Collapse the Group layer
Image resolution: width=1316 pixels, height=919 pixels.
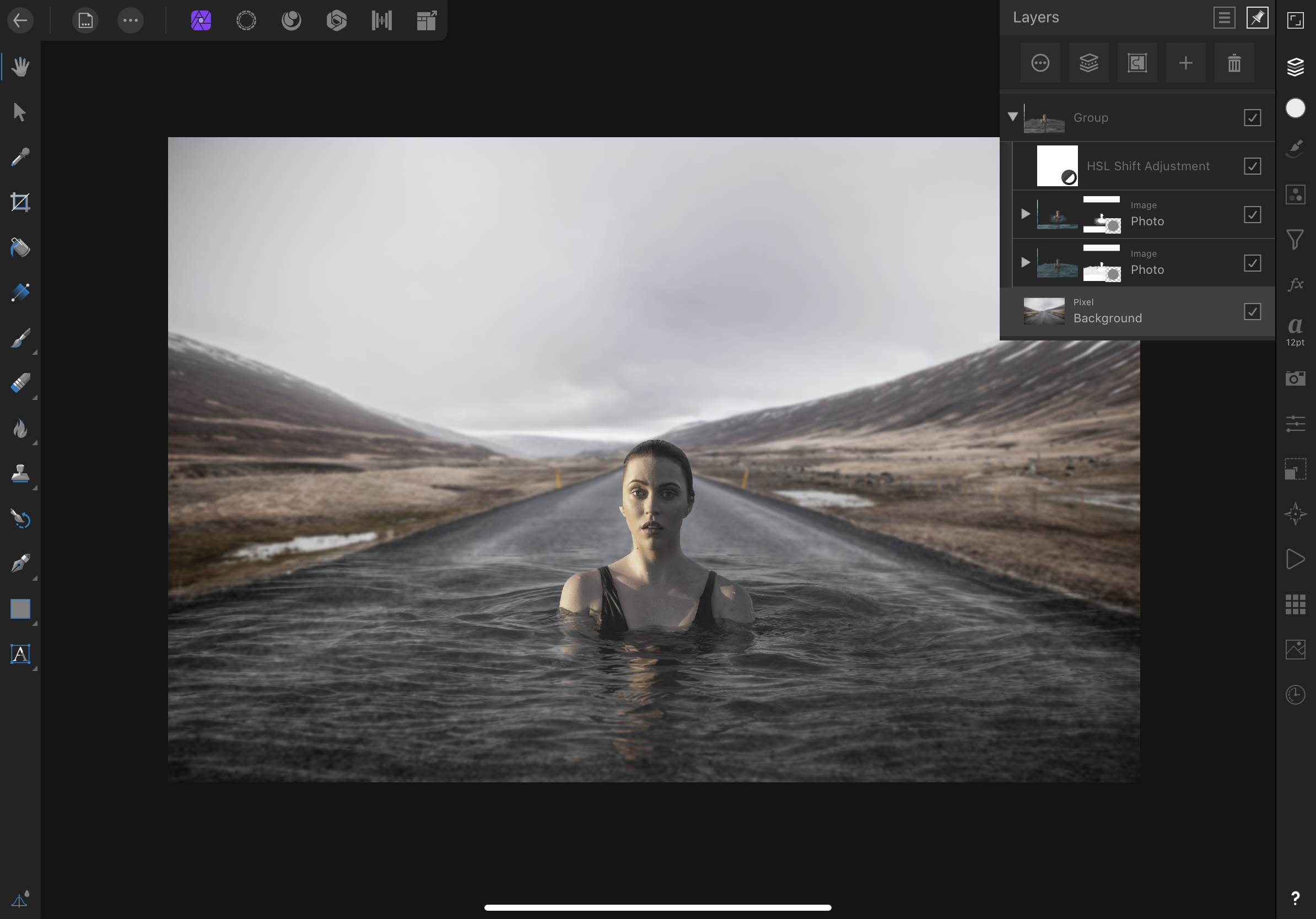(1013, 117)
